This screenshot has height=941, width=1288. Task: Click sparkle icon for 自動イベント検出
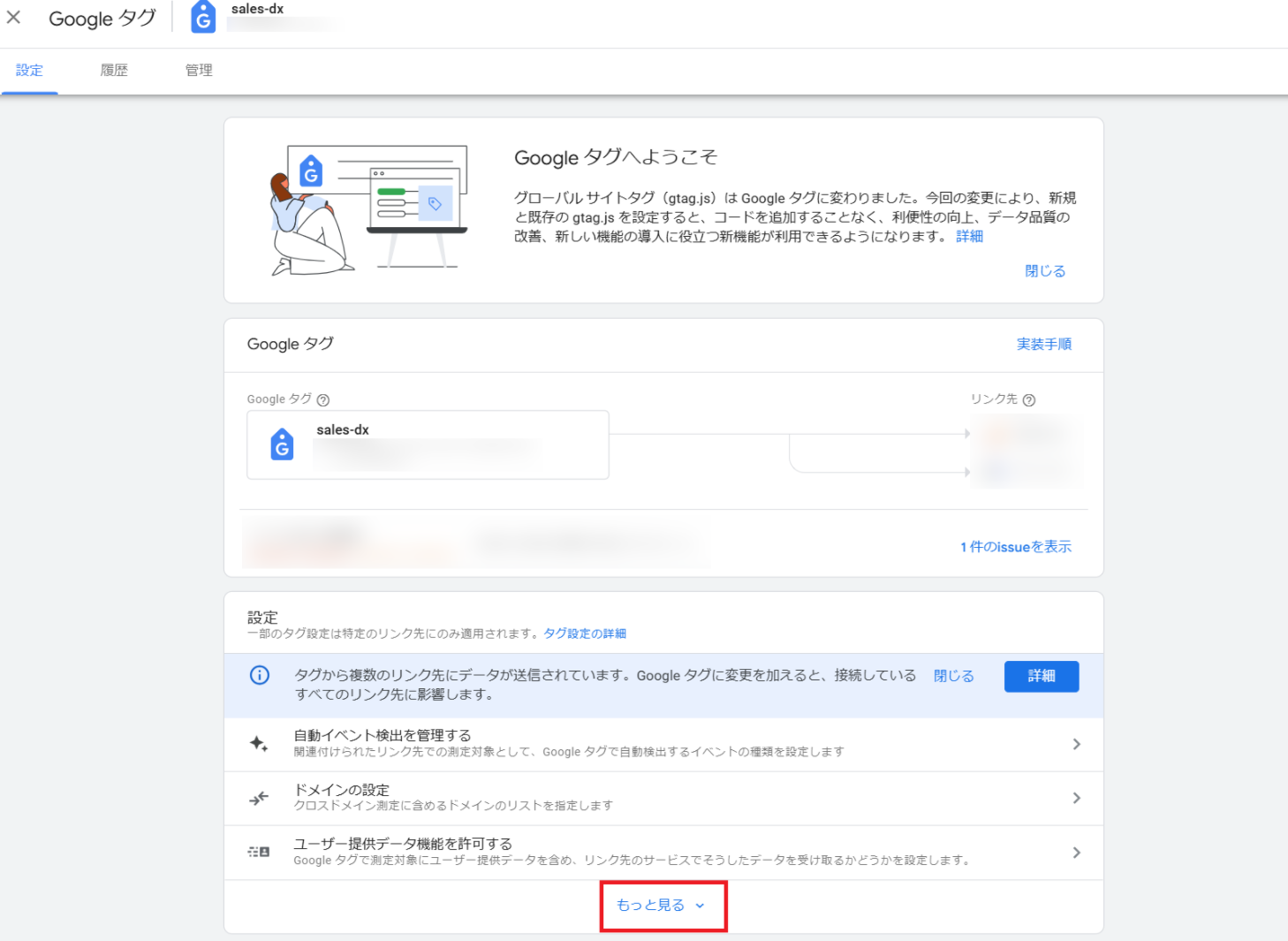point(259,743)
